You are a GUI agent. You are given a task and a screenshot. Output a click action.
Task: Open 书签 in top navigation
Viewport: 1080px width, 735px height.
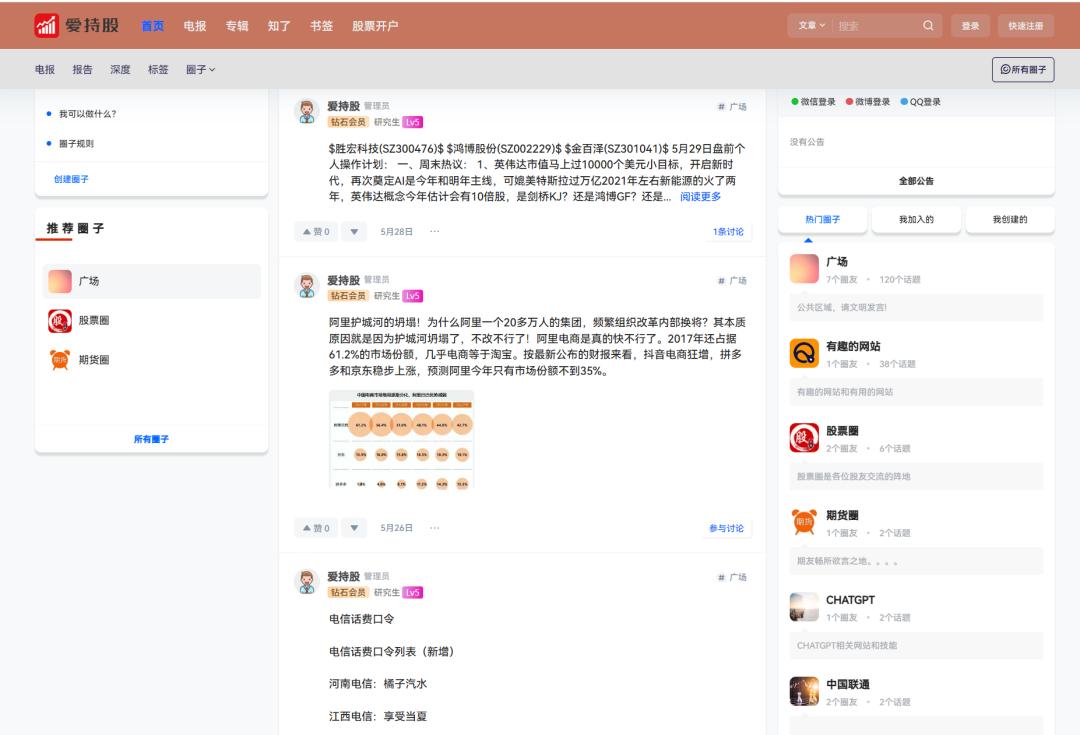322,26
